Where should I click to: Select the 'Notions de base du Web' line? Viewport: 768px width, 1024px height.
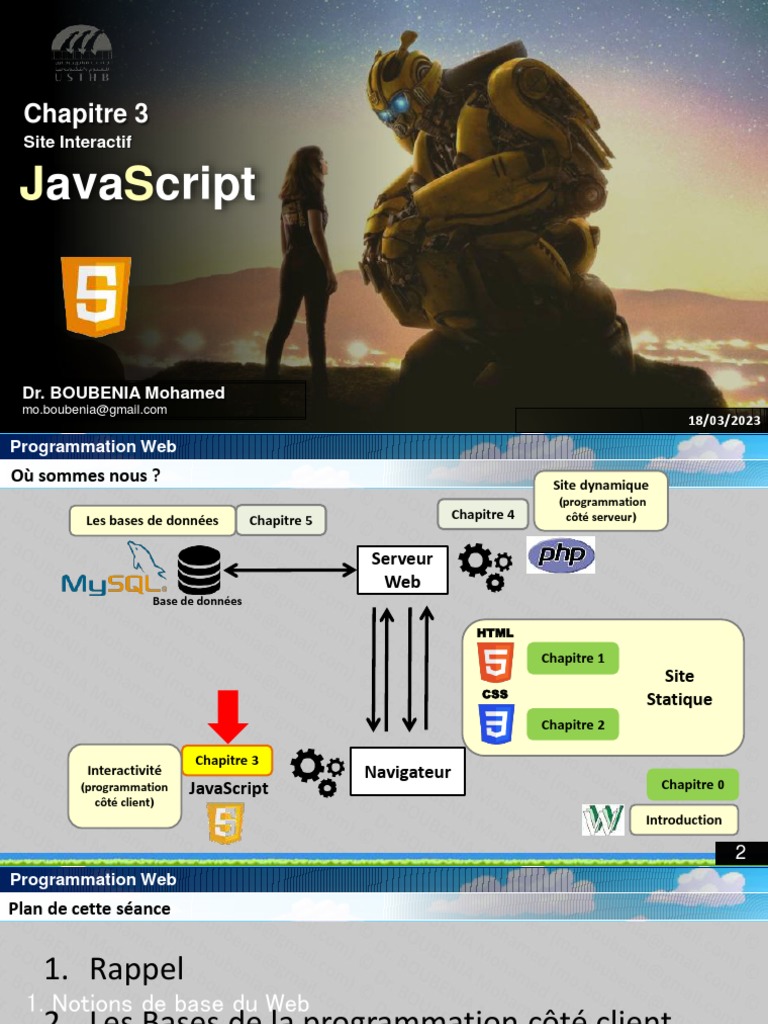pos(168,1003)
